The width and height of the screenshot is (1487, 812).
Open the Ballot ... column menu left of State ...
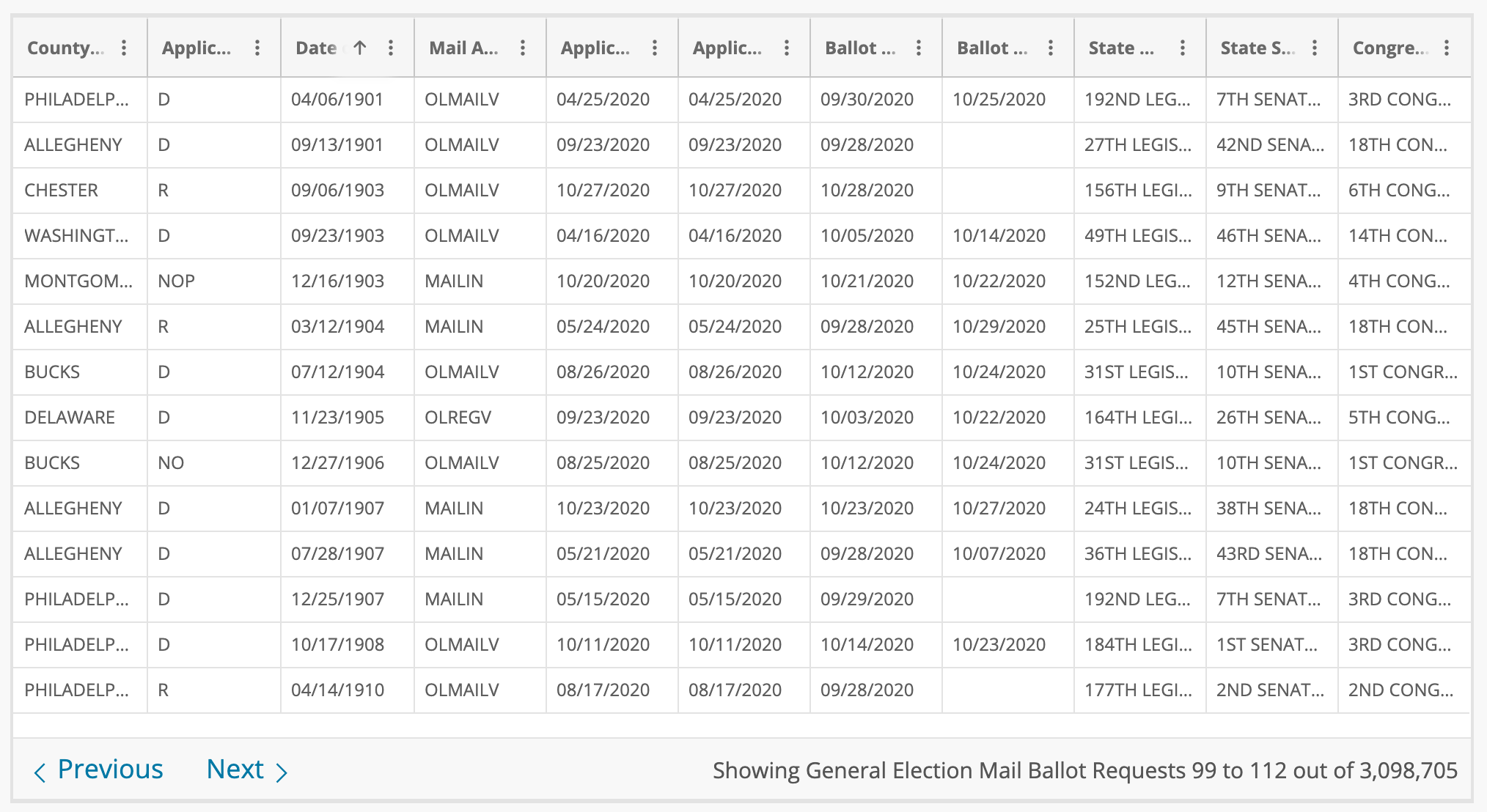tap(1051, 48)
